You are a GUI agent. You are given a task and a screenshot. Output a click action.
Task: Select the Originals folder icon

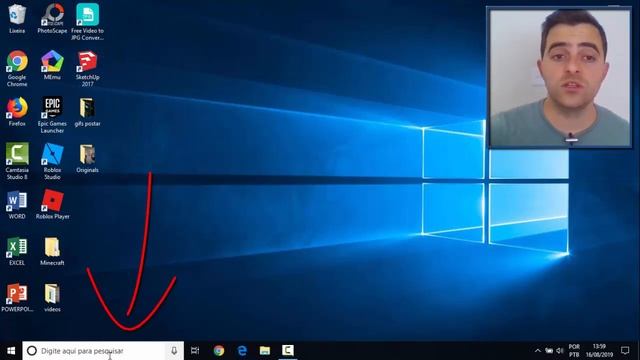pyautogui.click(x=87, y=158)
